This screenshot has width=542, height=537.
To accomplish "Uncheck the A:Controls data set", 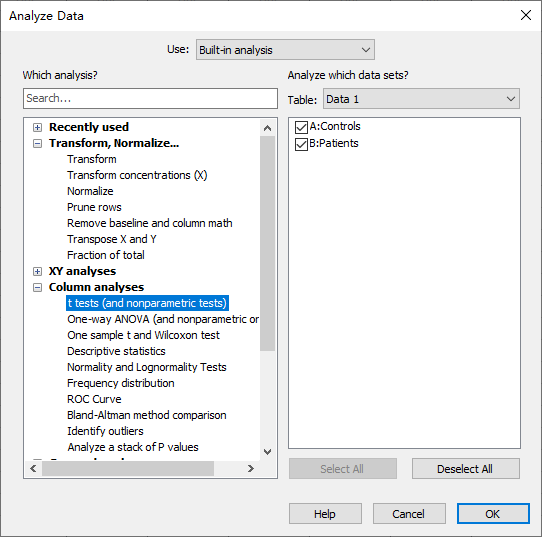I will tap(301, 127).
